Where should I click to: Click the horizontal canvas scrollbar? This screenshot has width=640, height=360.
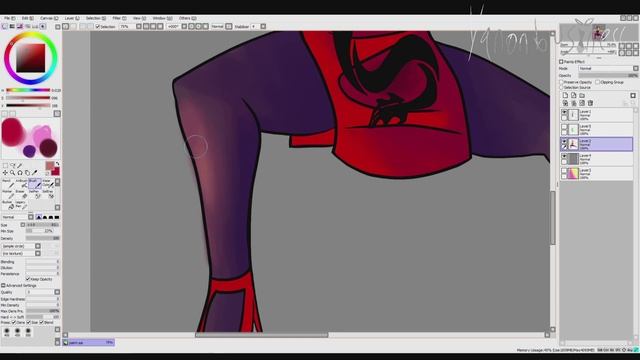(x=261, y=335)
